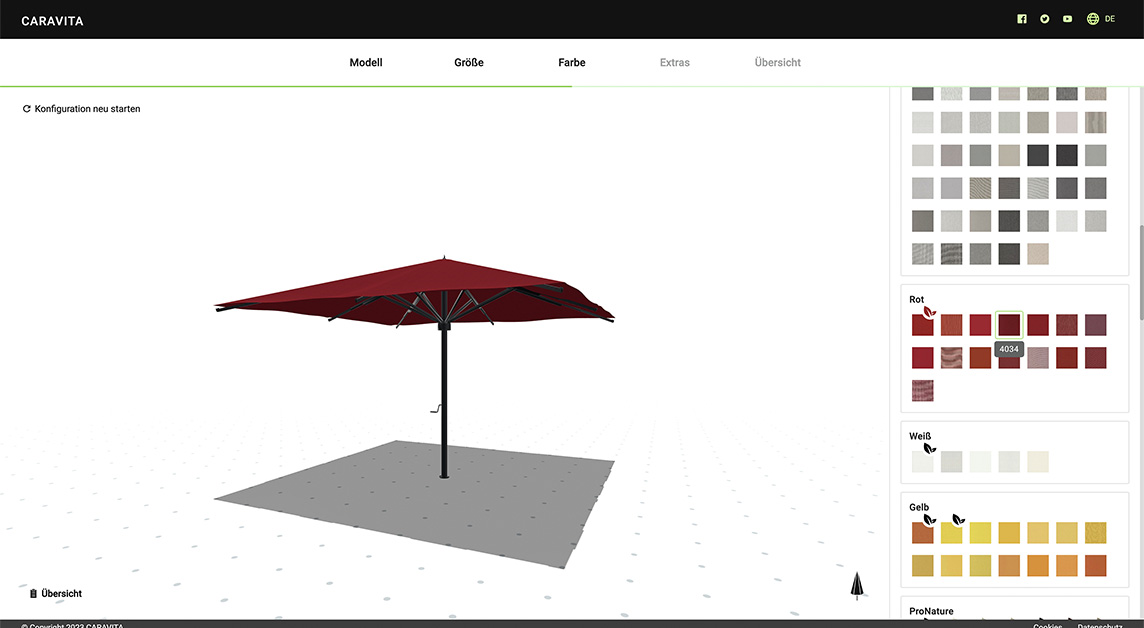Open Caravita's Facebook page icon

coord(1021,19)
